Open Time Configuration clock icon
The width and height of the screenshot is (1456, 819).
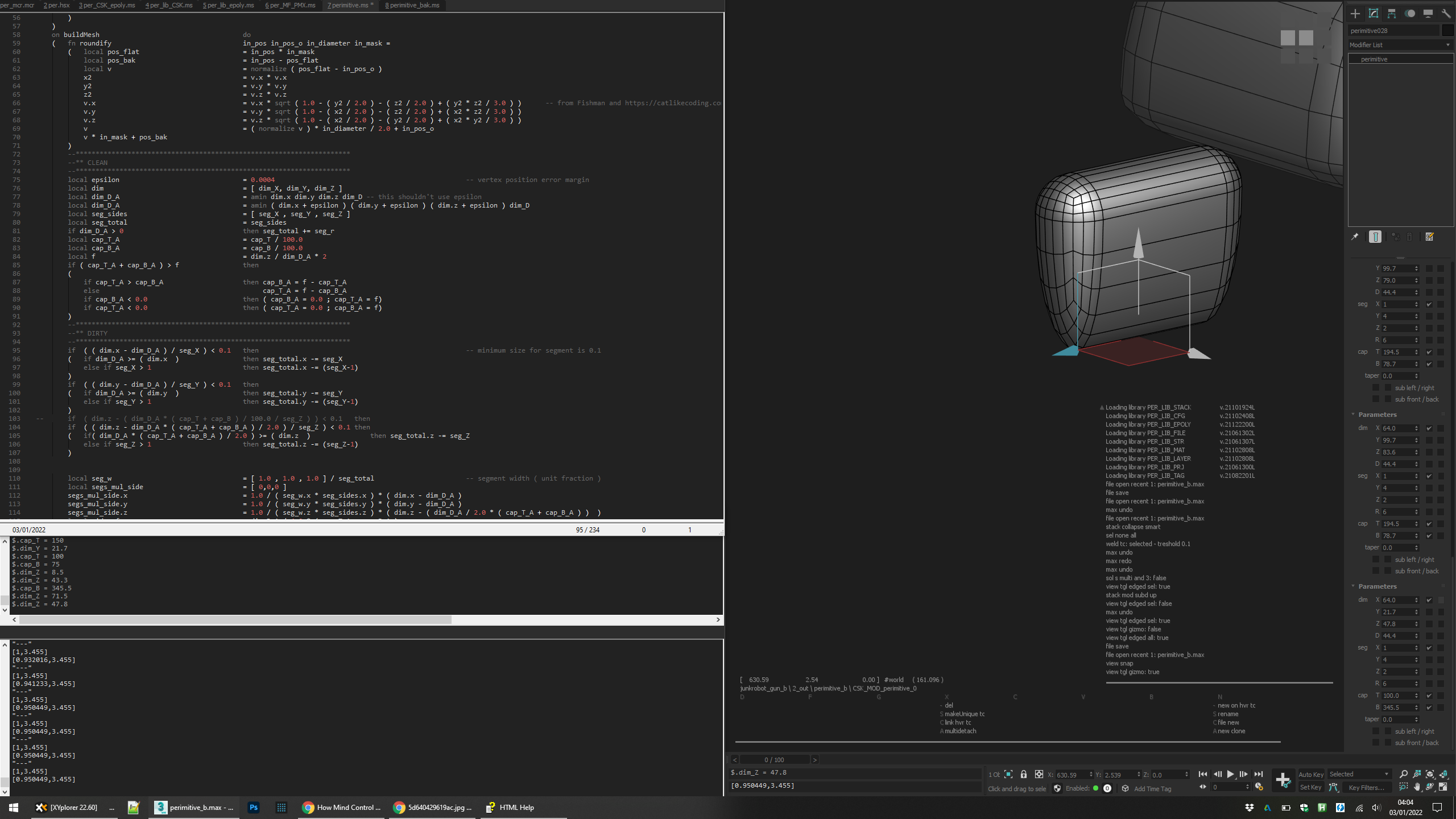coord(1259,787)
